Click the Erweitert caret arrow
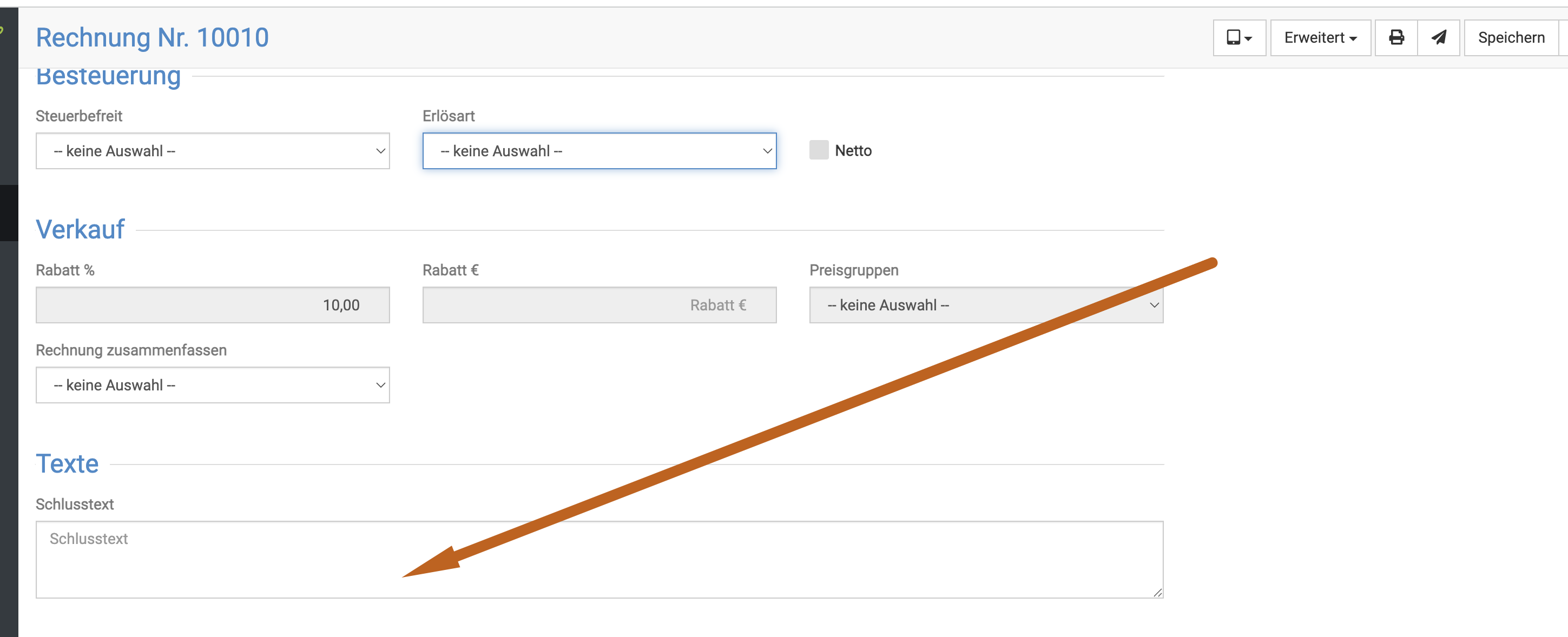 click(1353, 39)
